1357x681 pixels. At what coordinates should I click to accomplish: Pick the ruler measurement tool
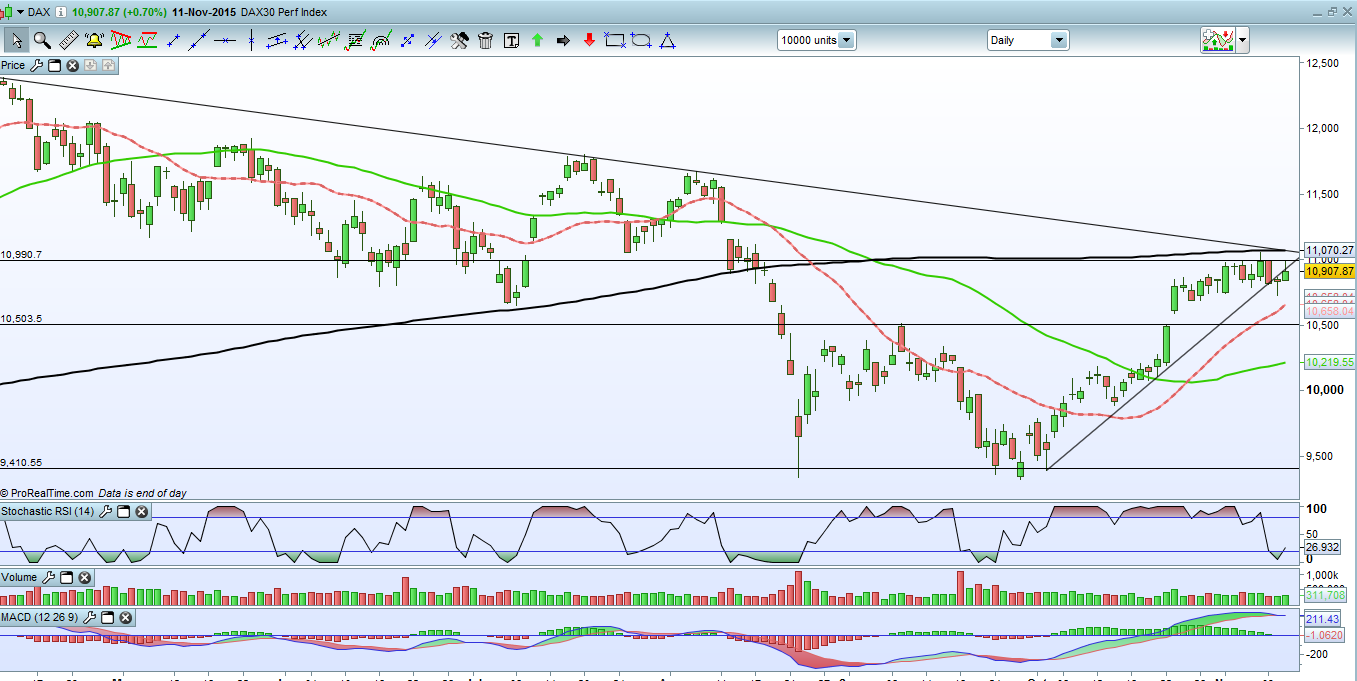(69, 40)
